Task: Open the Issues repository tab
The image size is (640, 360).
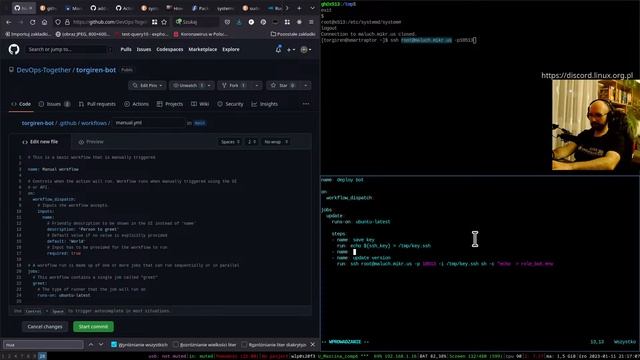Action: coord(54,104)
